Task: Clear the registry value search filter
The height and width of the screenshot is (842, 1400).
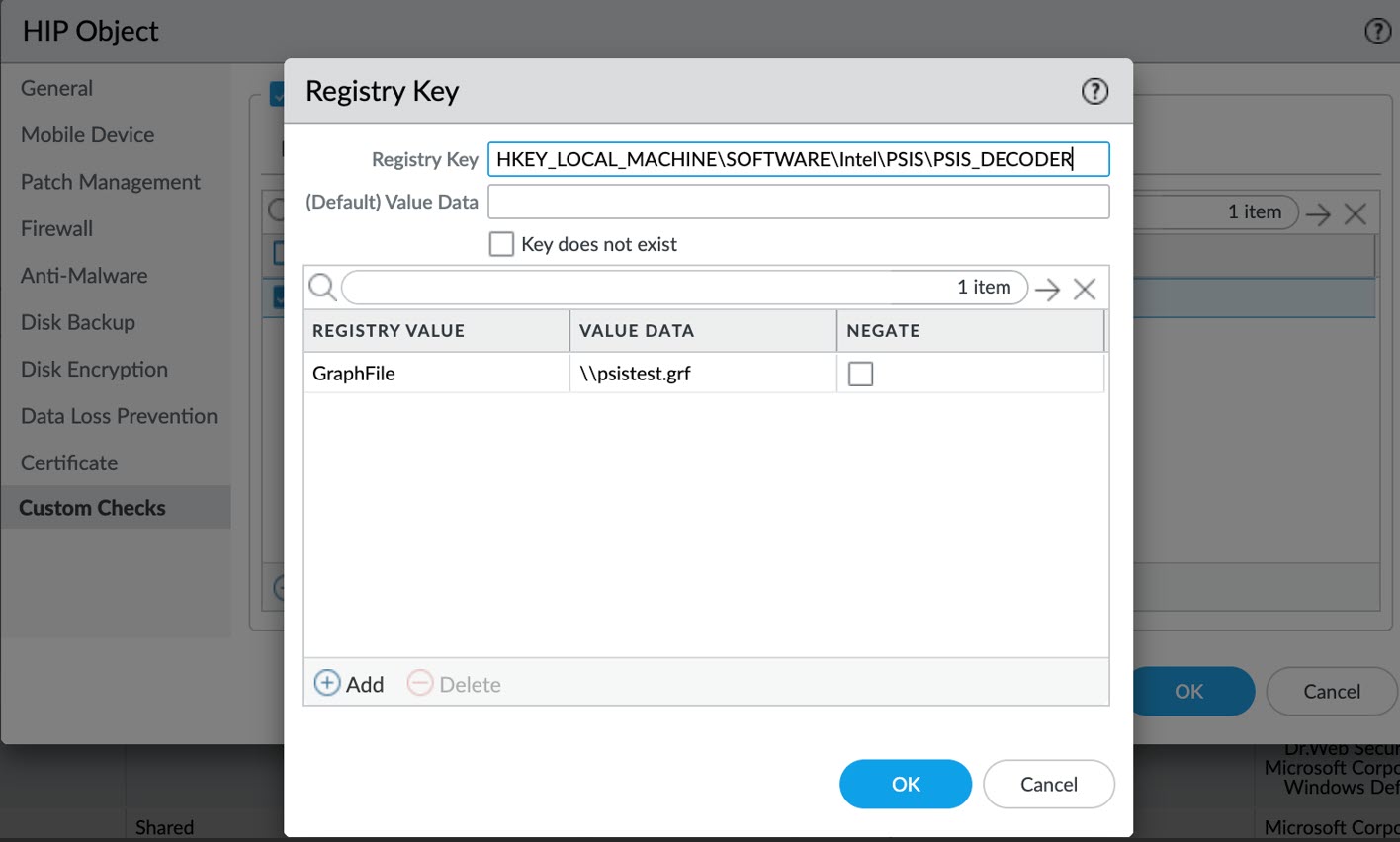Action: pos(1085,289)
